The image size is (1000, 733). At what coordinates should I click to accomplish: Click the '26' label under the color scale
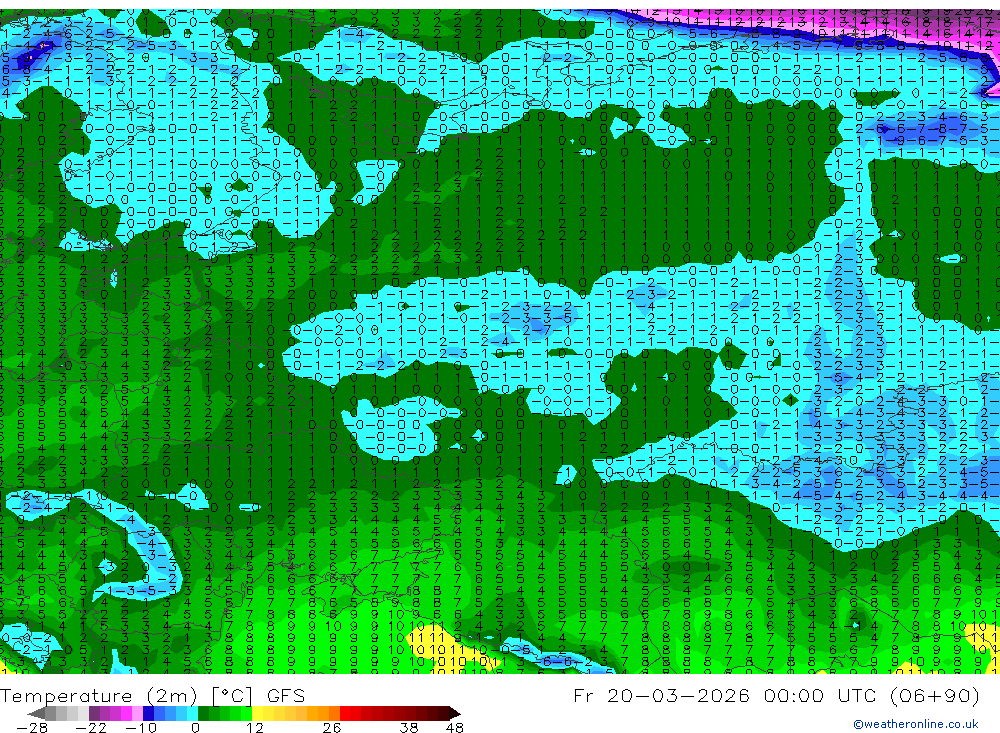(332, 727)
